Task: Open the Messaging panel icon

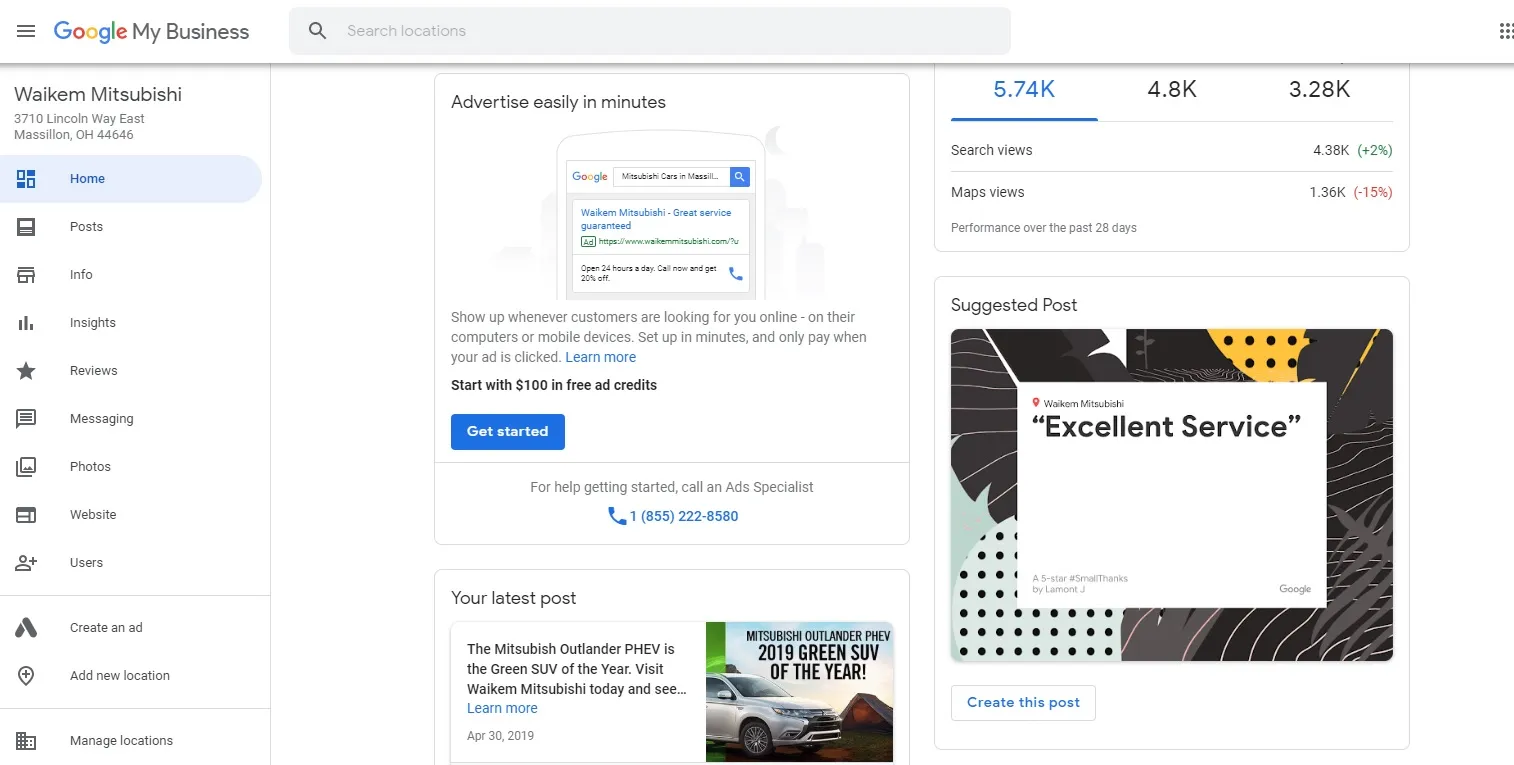Action: 26,418
